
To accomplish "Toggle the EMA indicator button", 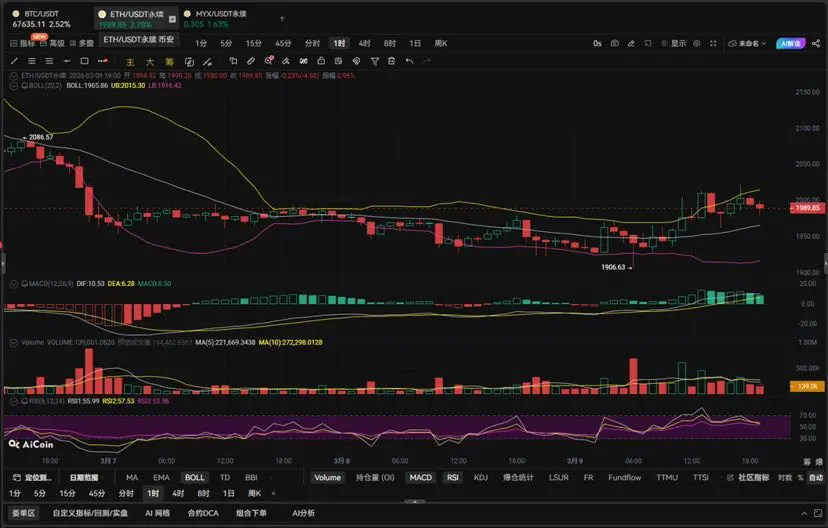I will pyautogui.click(x=162, y=477).
